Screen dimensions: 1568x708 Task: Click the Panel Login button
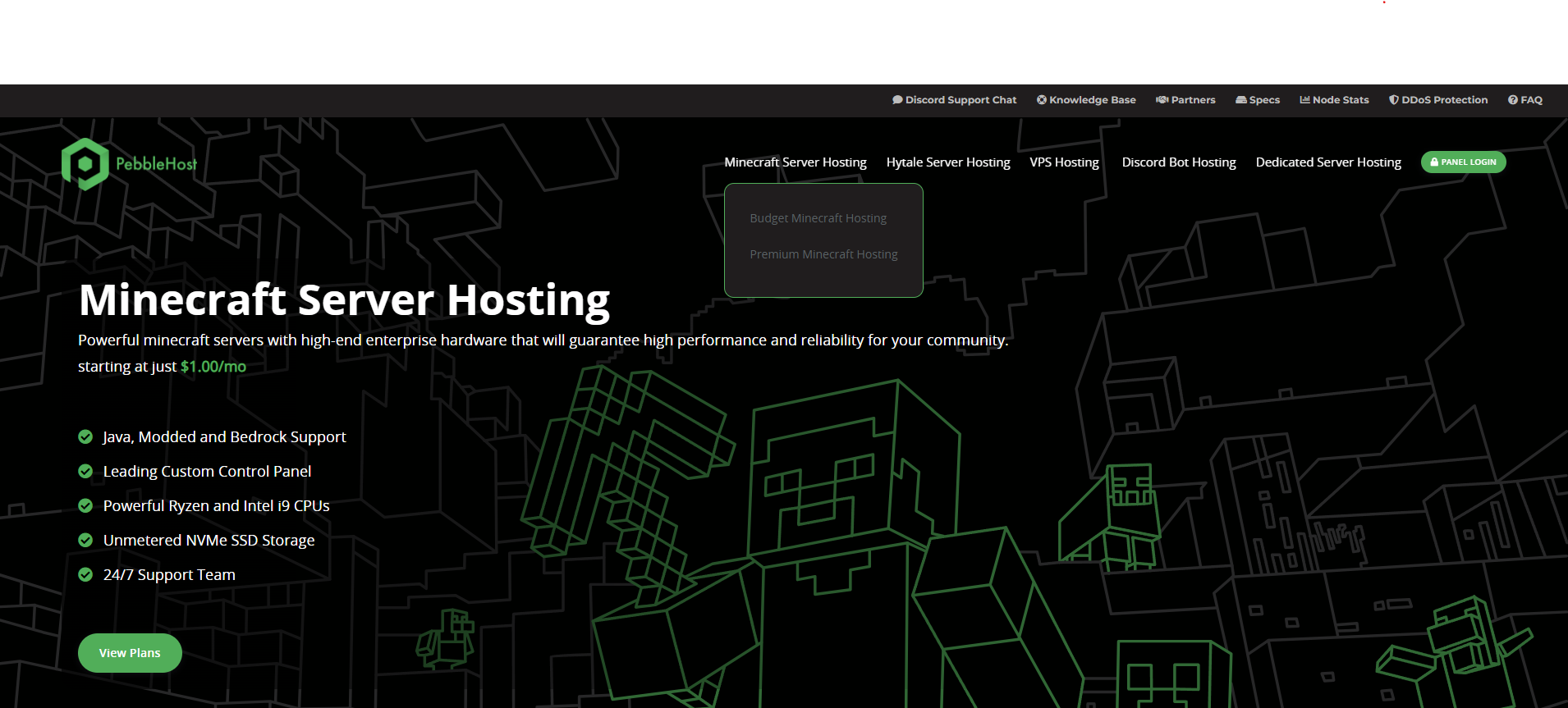click(x=1463, y=162)
